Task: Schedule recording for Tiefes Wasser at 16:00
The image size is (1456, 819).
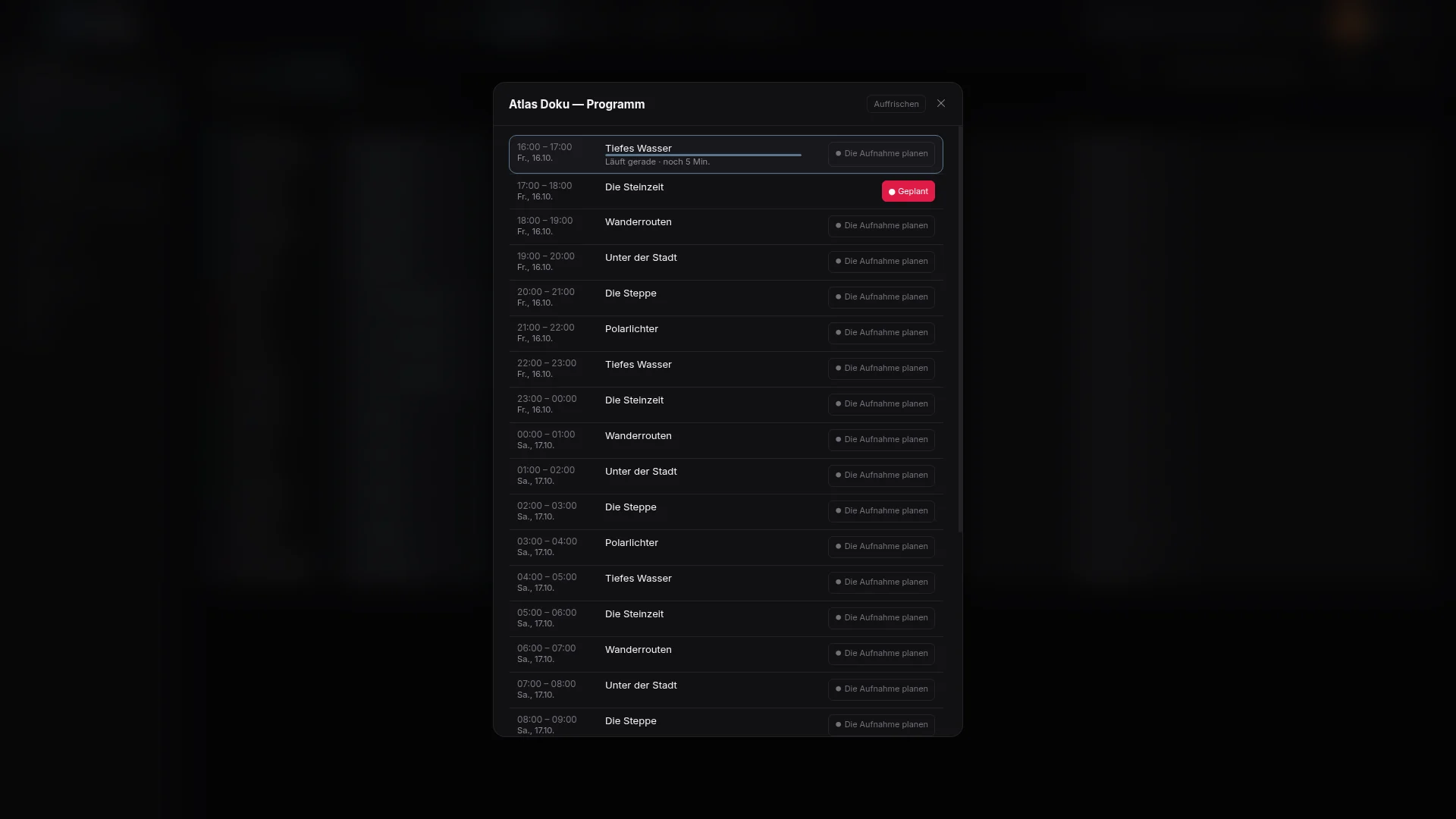Action: pos(881,154)
